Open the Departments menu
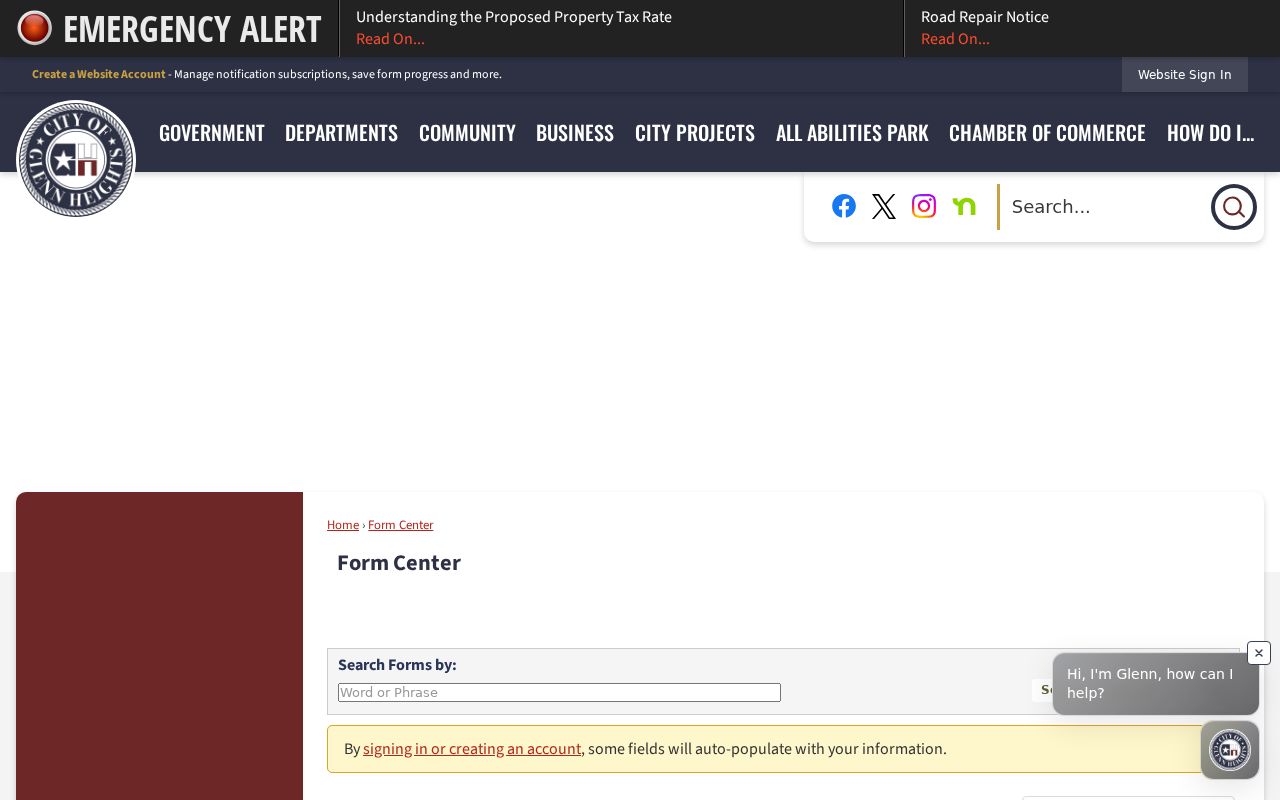The height and width of the screenshot is (800, 1280). point(341,133)
